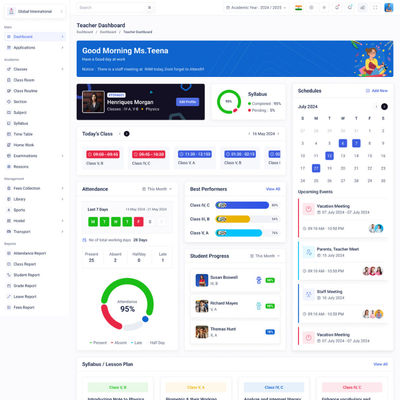Click the Subject sidebar icon
The height and width of the screenshot is (400, 400).
point(9,113)
